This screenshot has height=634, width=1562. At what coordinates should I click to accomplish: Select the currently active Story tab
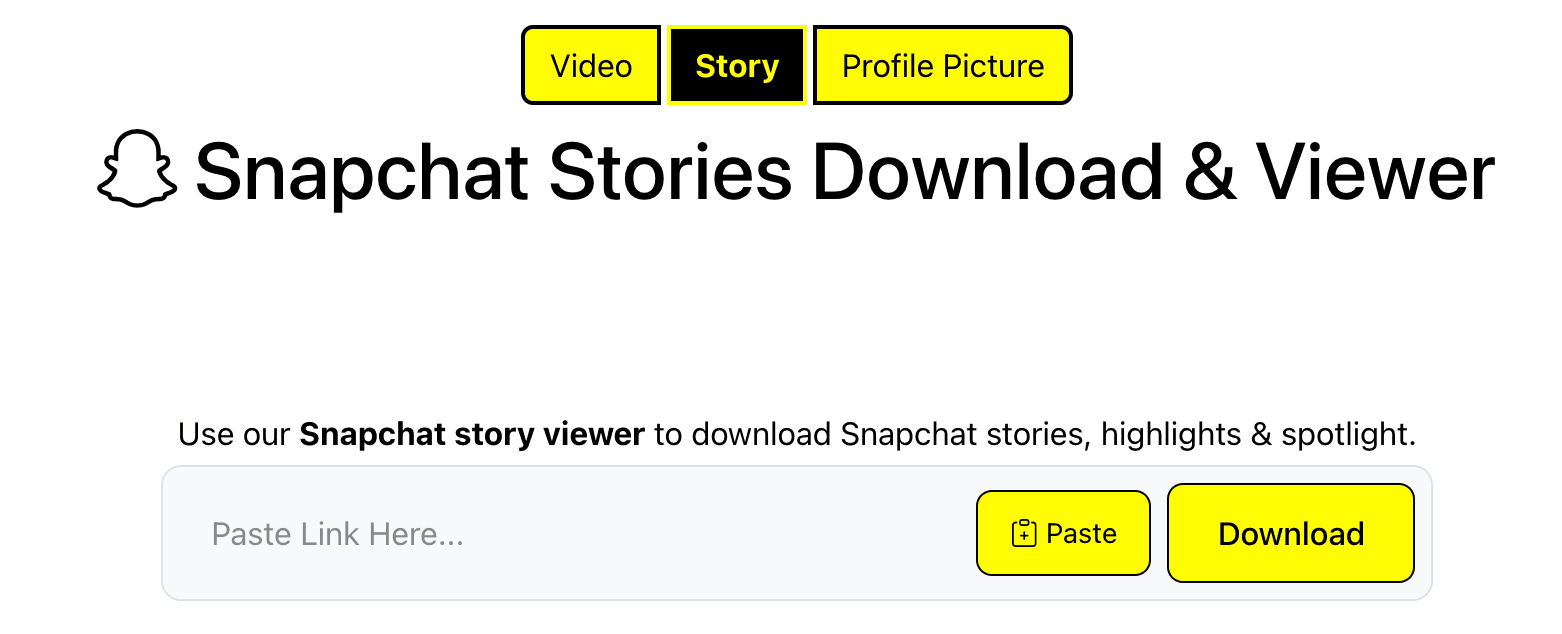(x=736, y=64)
